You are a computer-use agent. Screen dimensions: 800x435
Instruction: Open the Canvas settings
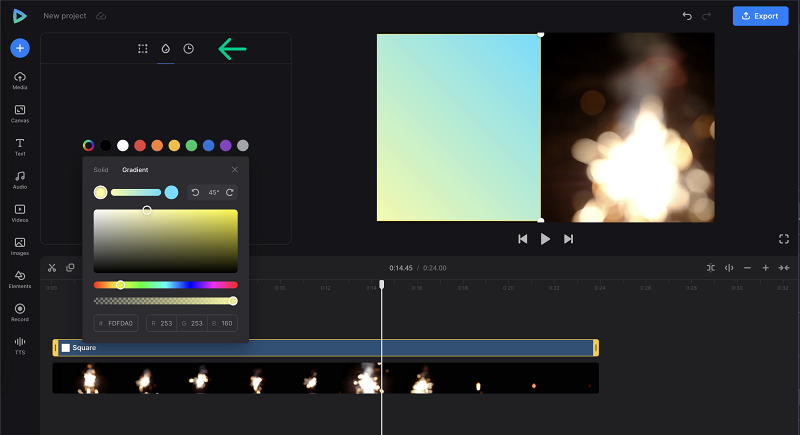(20, 113)
